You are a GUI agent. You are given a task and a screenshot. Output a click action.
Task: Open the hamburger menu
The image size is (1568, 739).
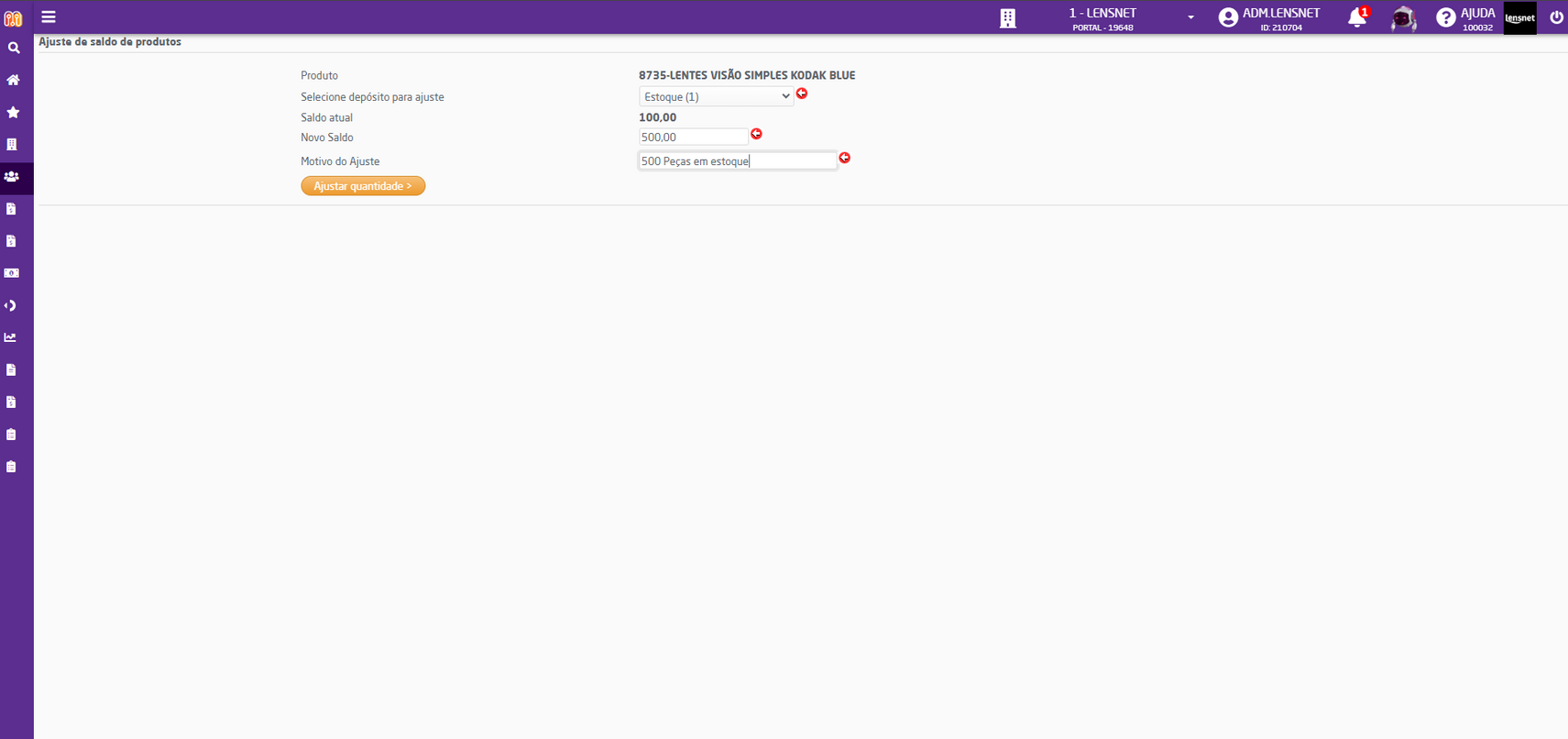[x=49, y=17]
